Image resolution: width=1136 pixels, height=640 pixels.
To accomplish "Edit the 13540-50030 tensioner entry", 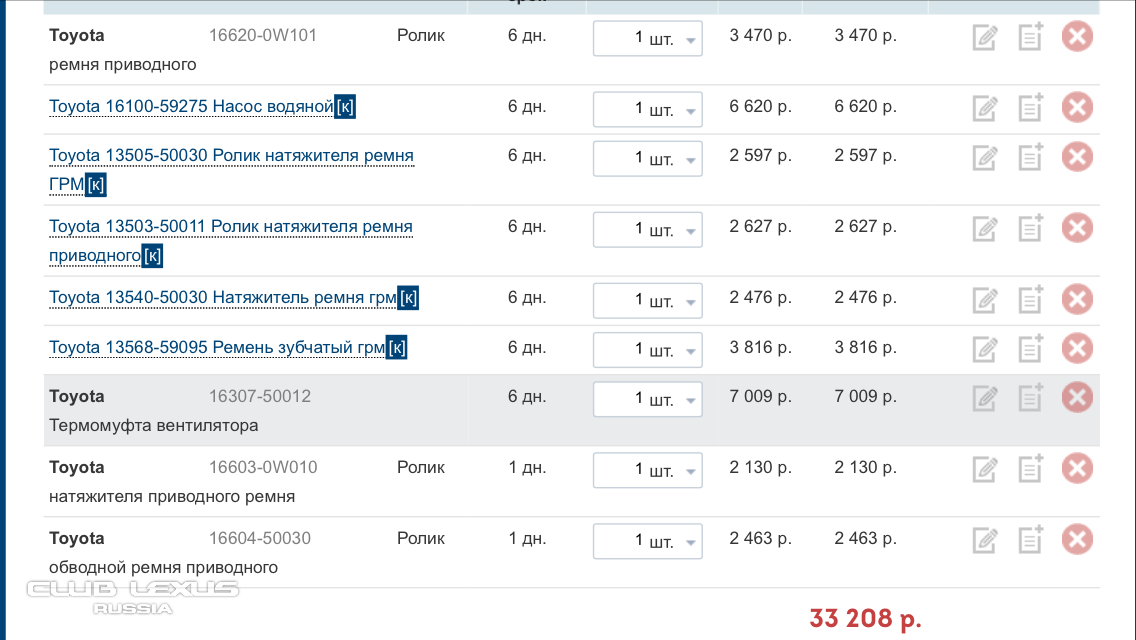I will pos(985,299).
